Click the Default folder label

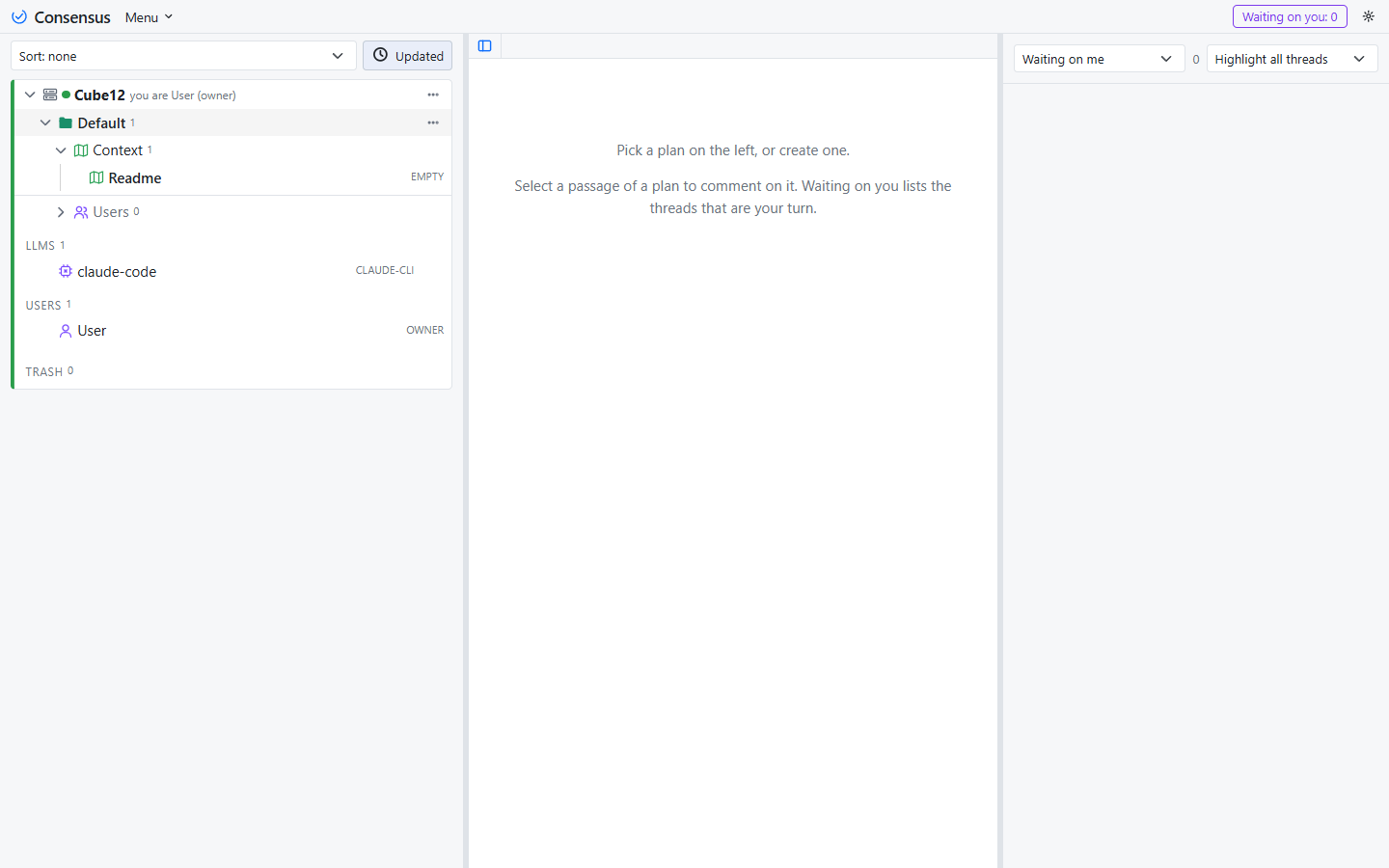(101, 122)
